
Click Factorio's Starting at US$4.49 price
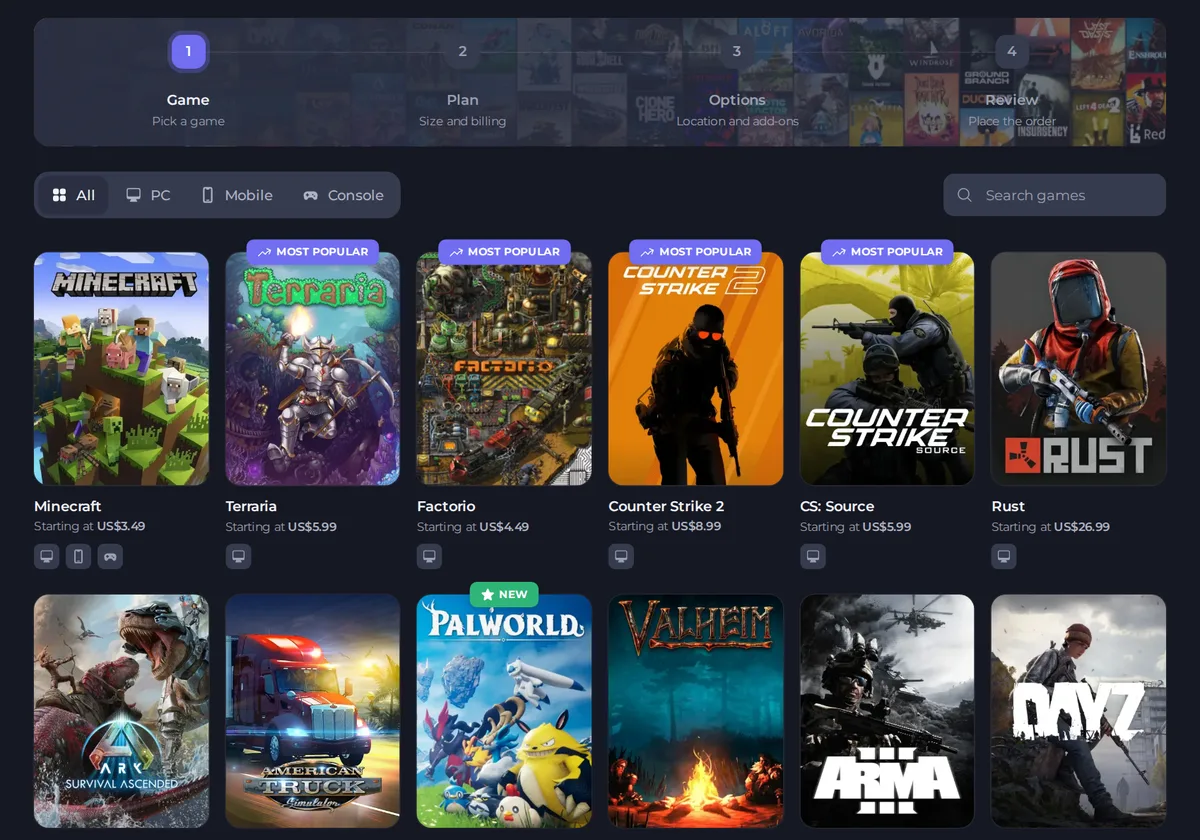point(473,527)
